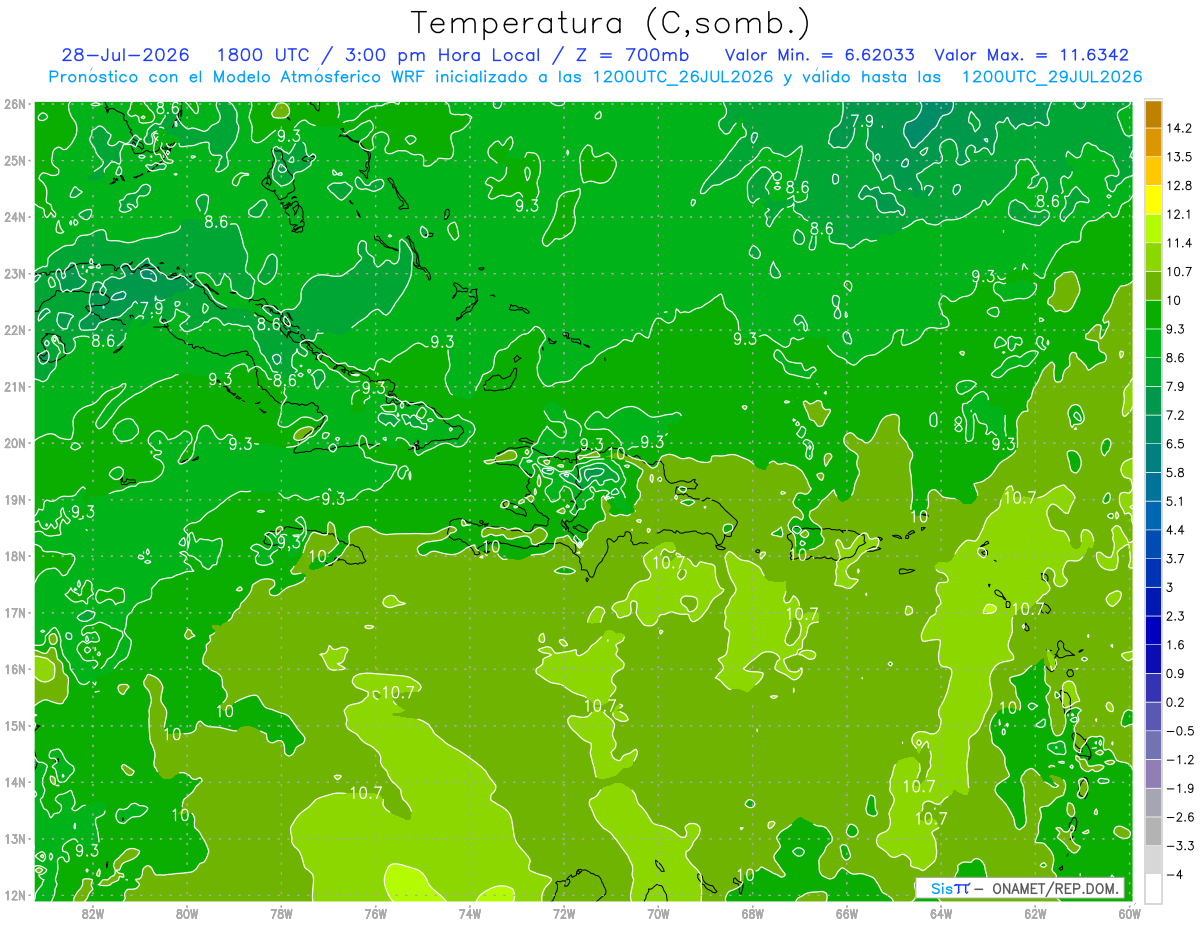Click the -0.5 colorbar value

point(1179,731)
